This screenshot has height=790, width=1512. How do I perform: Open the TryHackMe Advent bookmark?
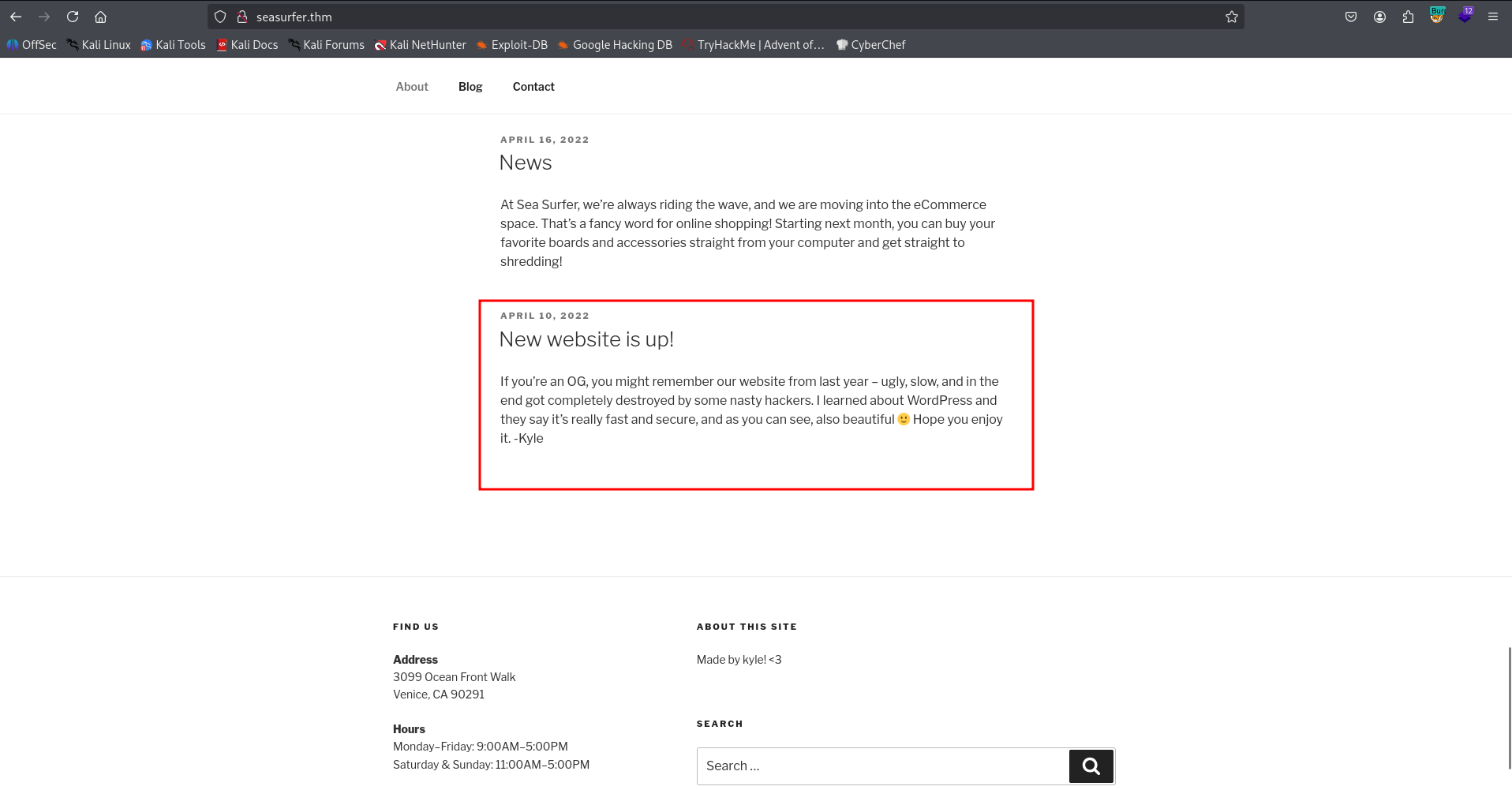(x=753, y=44)
